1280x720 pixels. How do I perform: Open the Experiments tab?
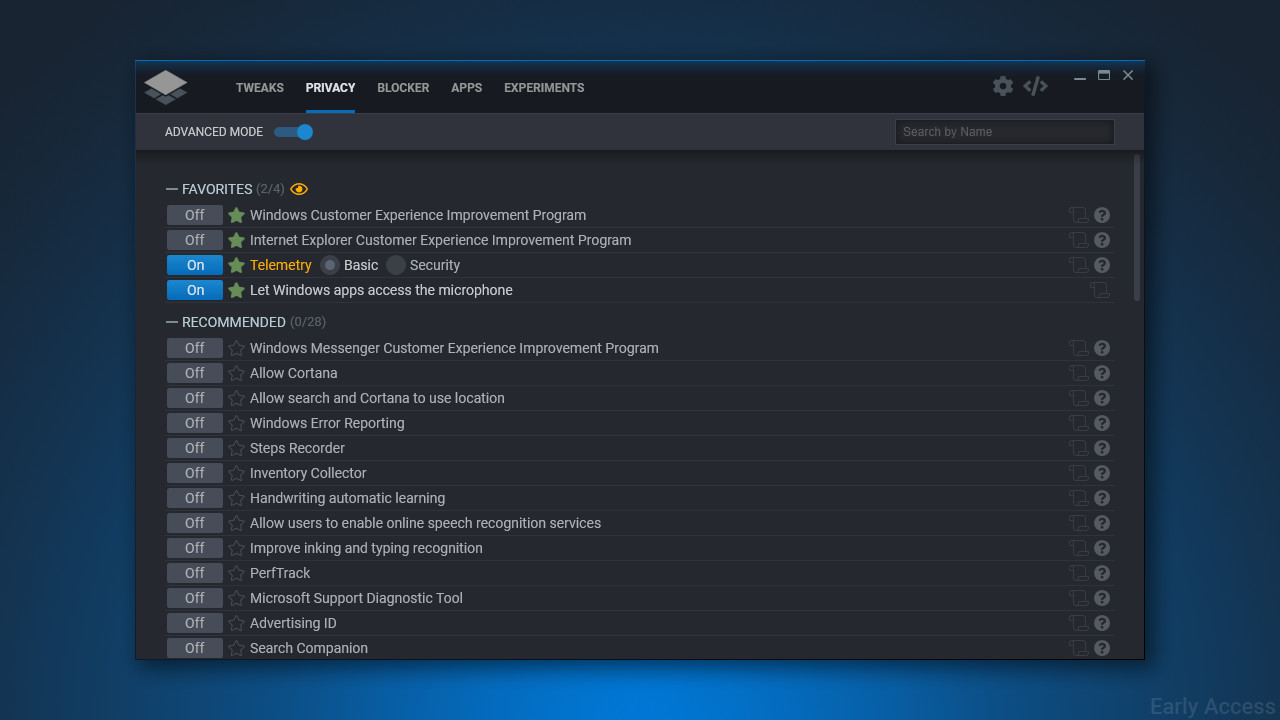[x=544, y=88]
